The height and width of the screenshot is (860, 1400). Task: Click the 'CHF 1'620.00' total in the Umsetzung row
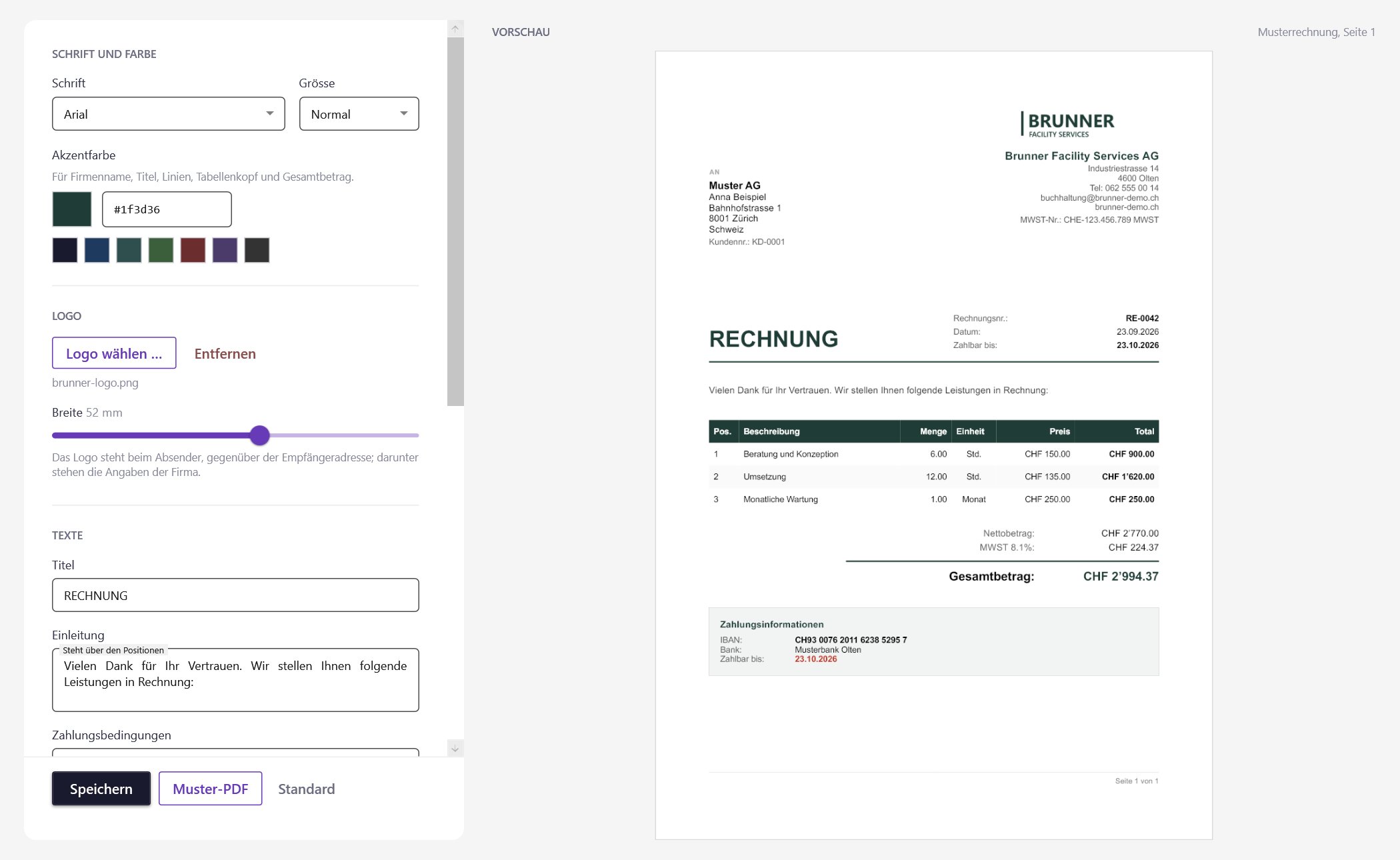point(1127,477)
